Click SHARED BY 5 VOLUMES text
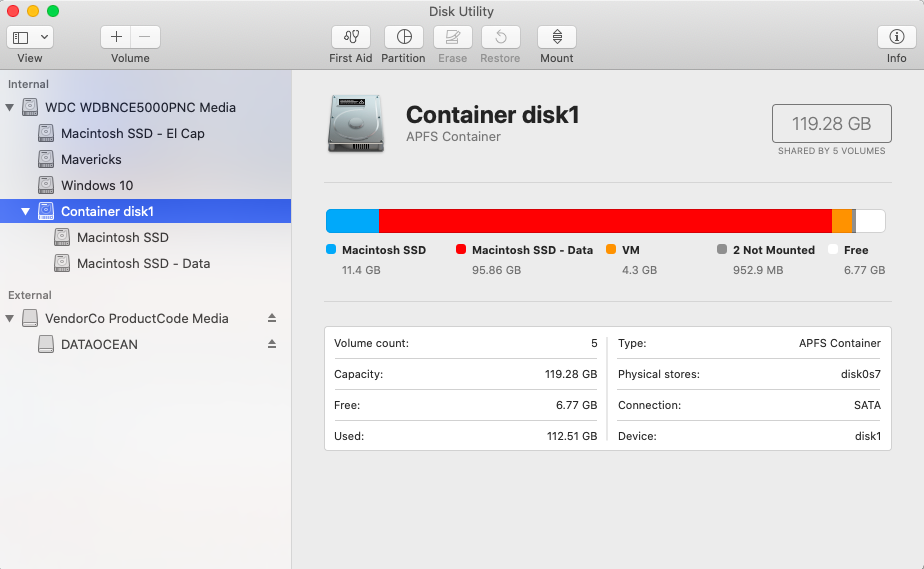 [x=831, y=151]
